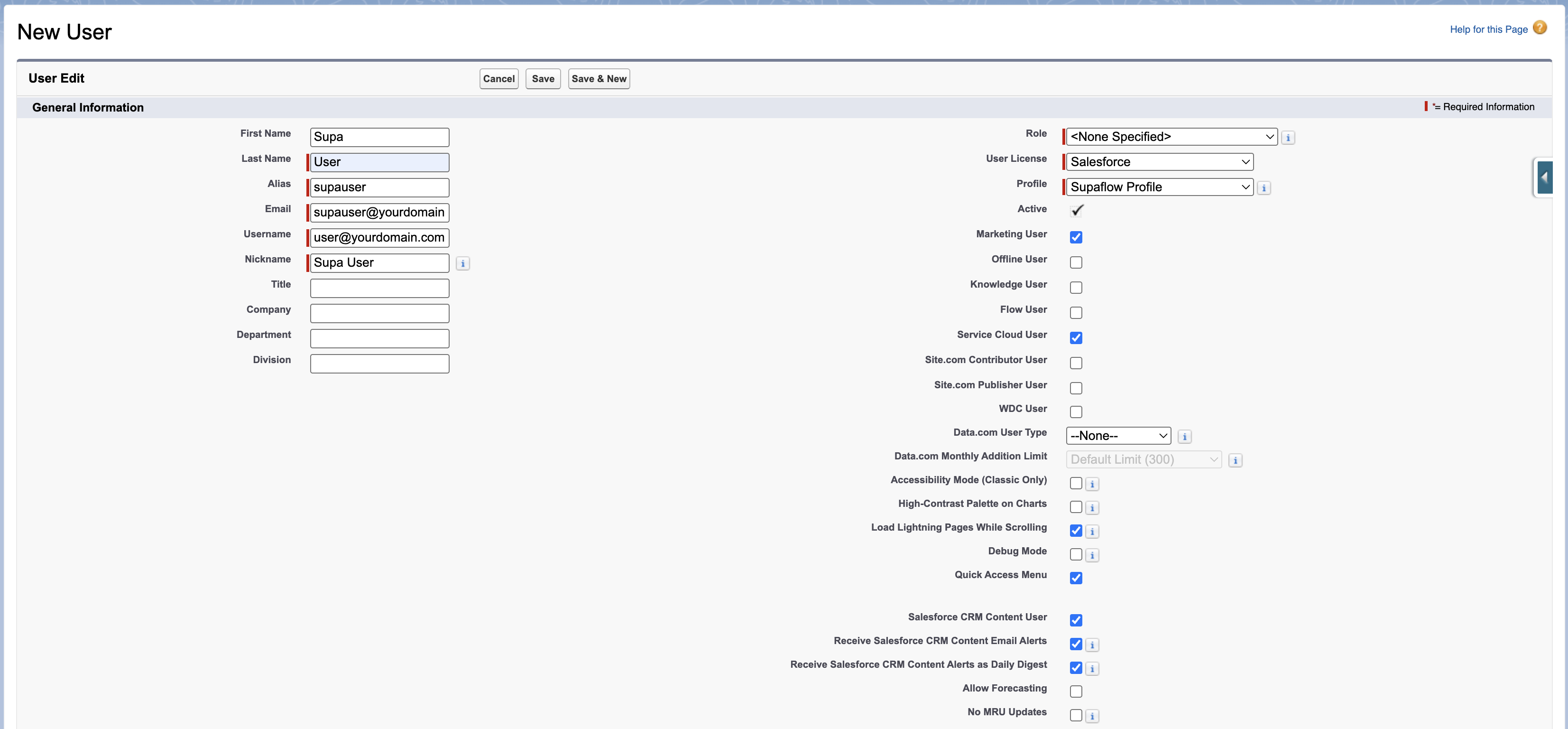
Task: Click the info icon beside Data.com User Type
Action: [1184, 437]
